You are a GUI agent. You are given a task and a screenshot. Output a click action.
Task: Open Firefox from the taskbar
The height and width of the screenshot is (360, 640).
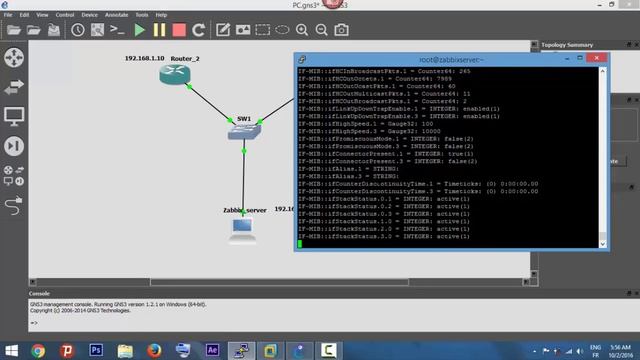(x=154, y=351)
